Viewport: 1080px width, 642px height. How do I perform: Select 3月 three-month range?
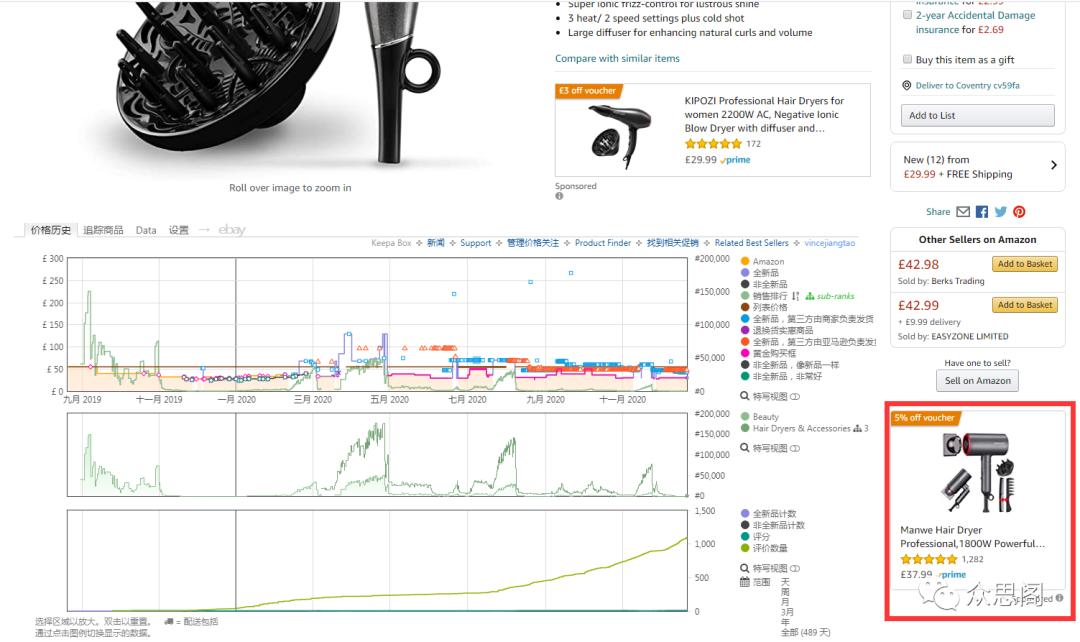point(787,612)
